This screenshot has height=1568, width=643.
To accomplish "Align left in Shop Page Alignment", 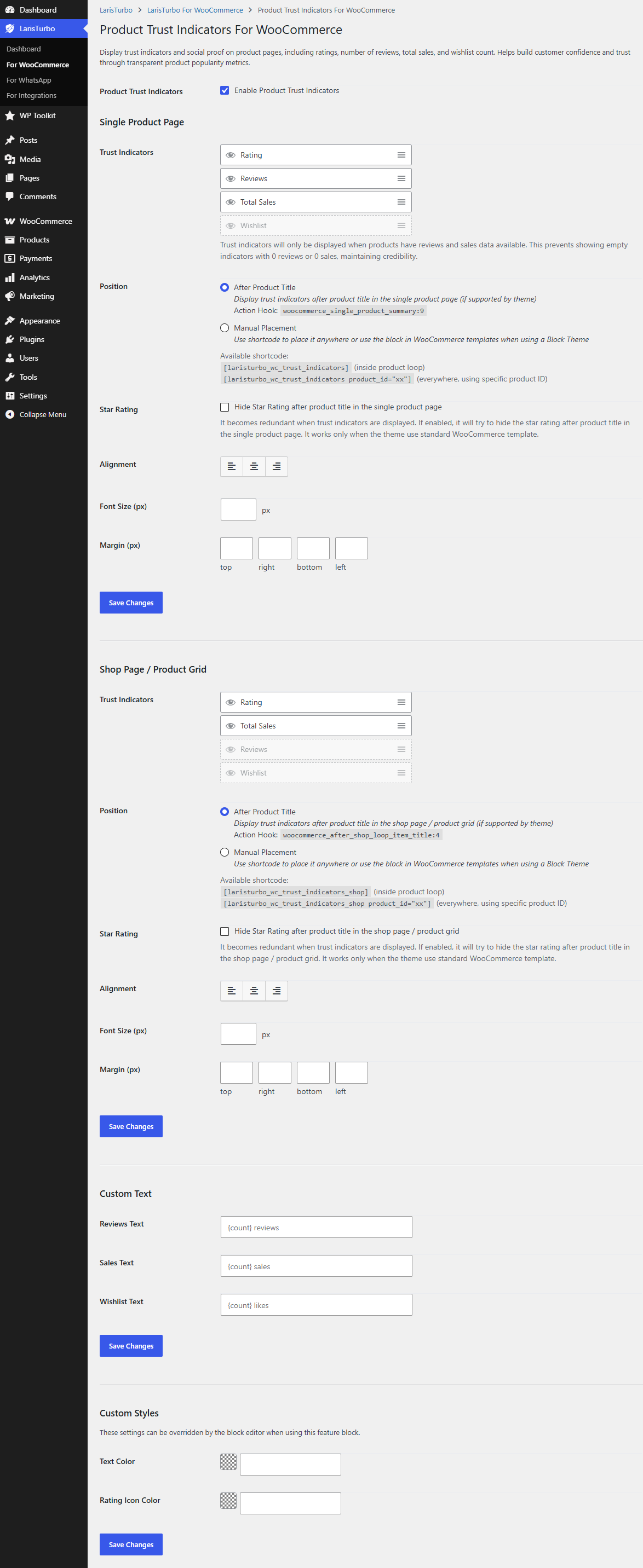I will pyautogui.click(x=231, y=991).
